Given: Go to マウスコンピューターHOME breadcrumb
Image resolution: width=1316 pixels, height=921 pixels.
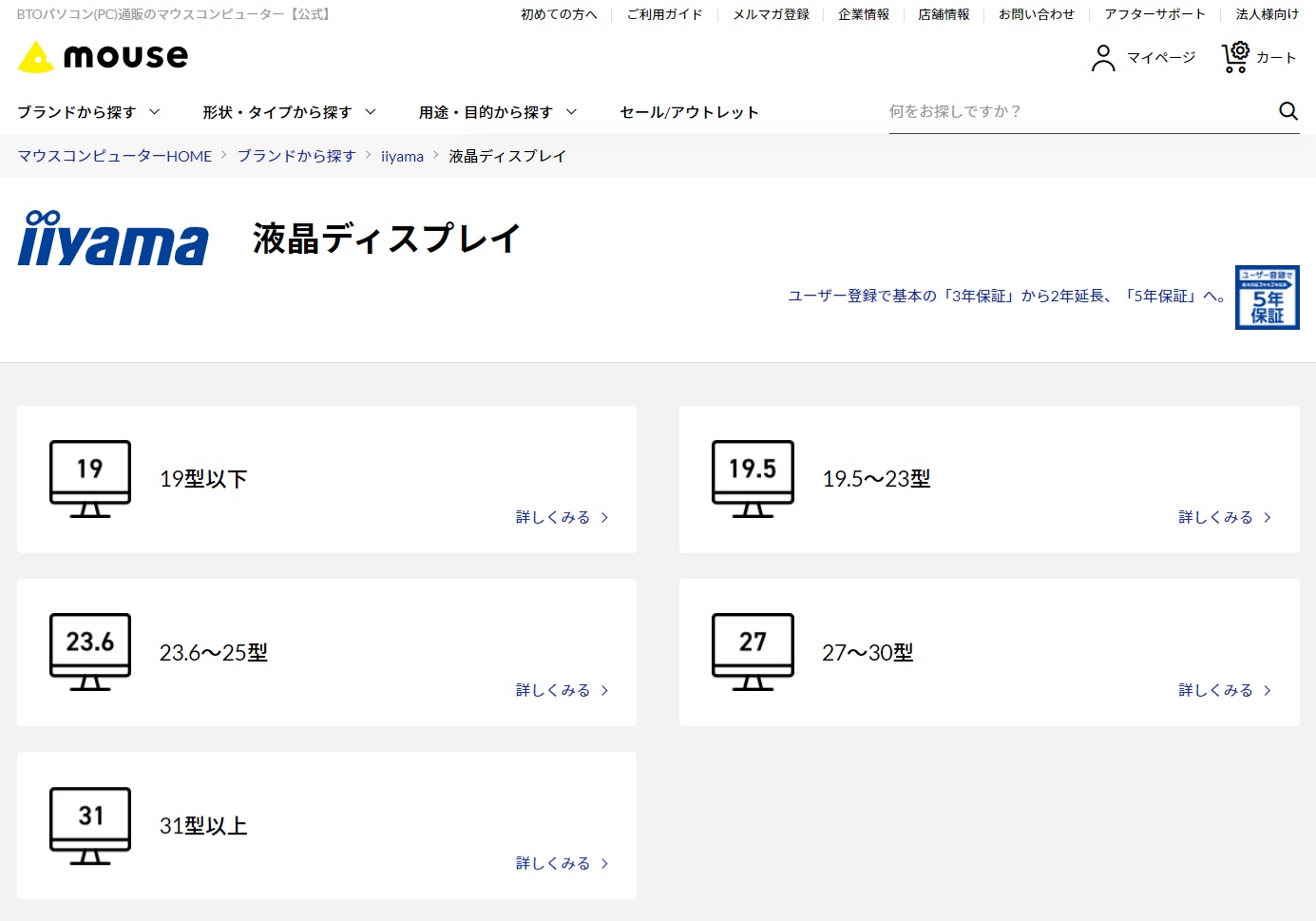Looking at the screenshot, I should 115,156.
